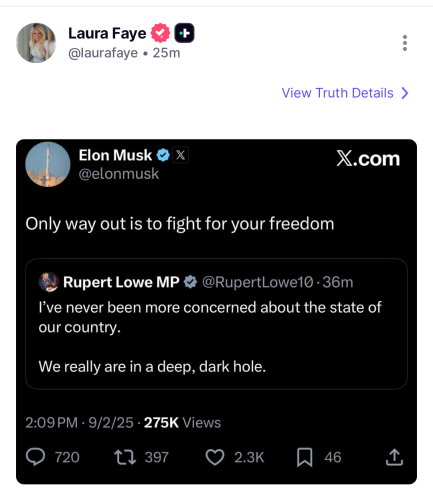This screenshot has height=500, width=433.
Task: Open the quoted Rupert Lowe MP post
Action: [x=216, y=324]
